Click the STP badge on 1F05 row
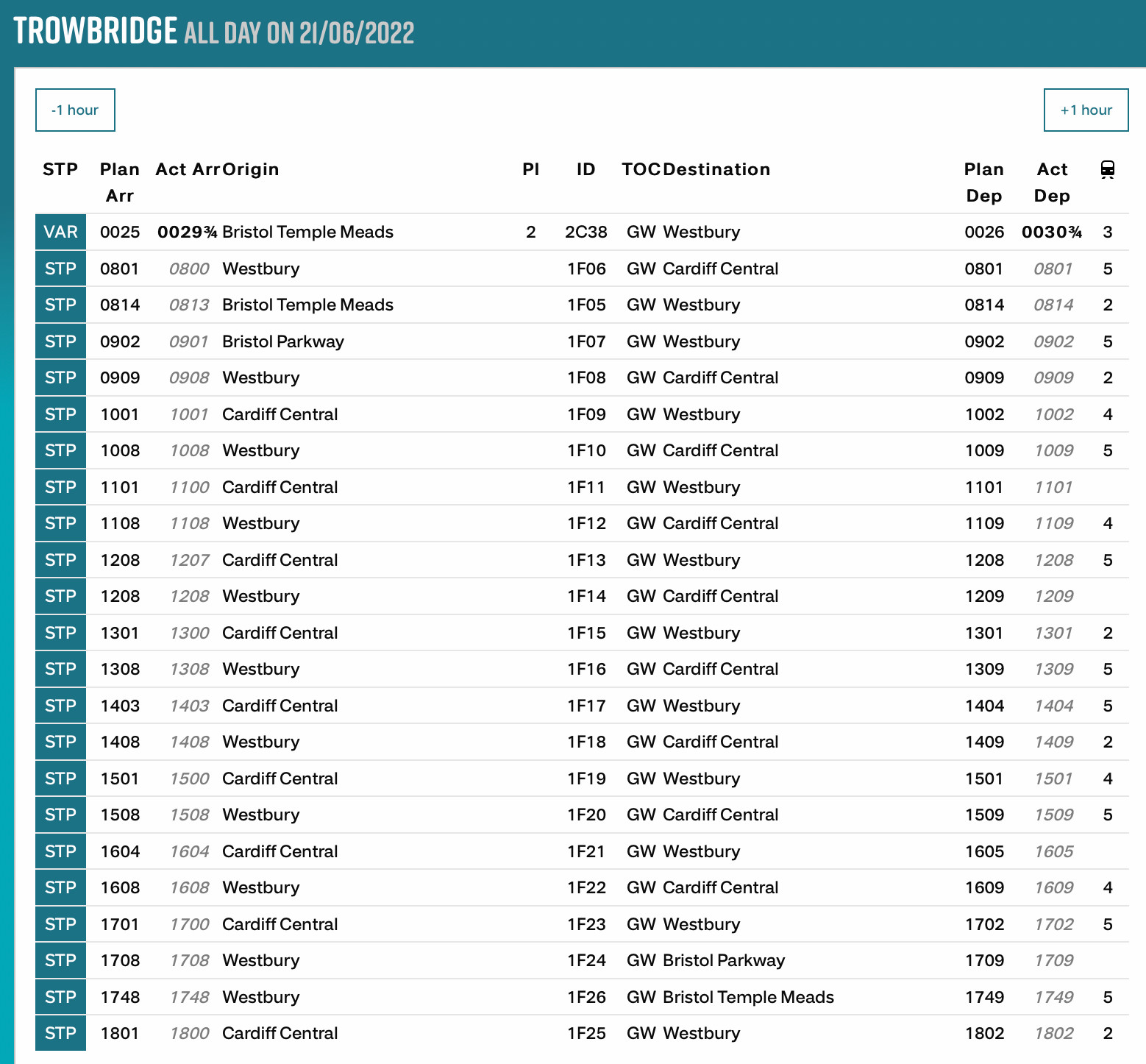The width and height of the screenshot is (1146, 1064). tap(60, 305)
